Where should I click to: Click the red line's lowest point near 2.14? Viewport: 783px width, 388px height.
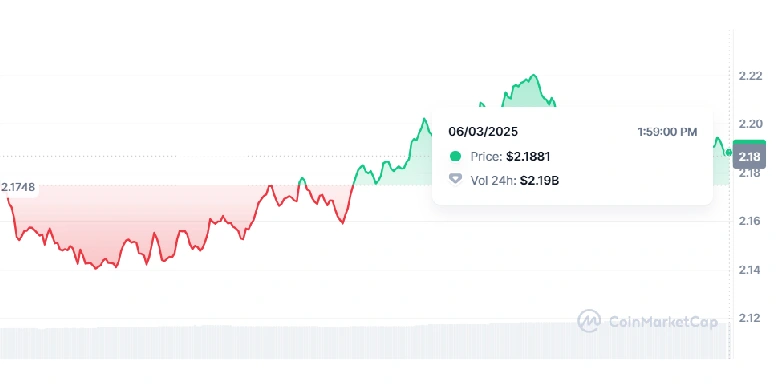coord(96,268)
